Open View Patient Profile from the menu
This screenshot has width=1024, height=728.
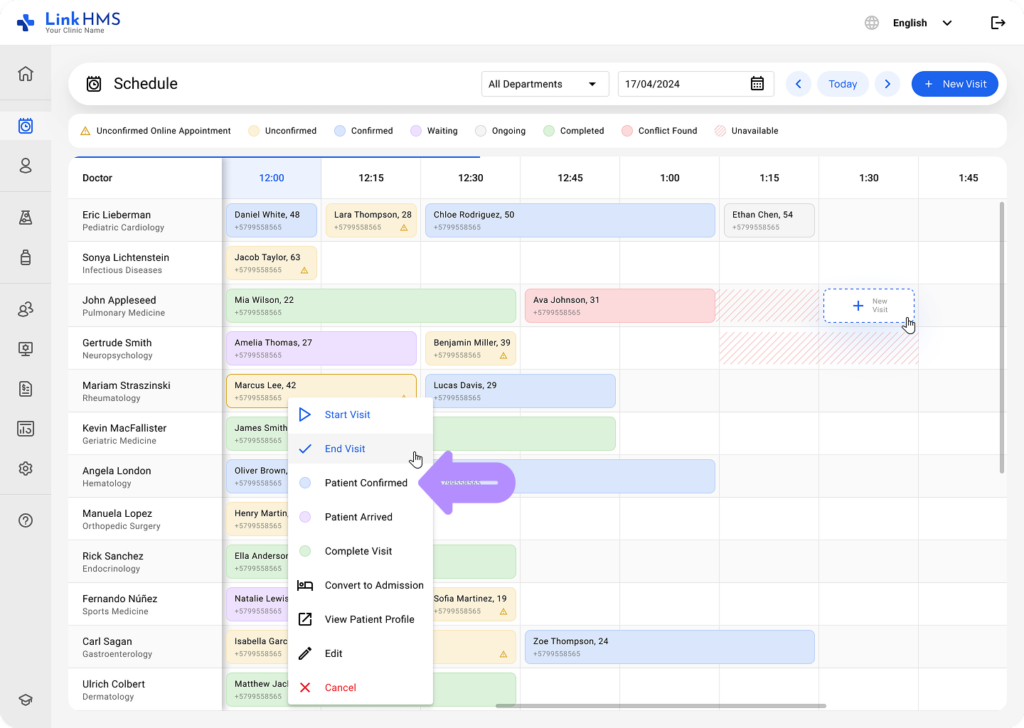(360, 619)
